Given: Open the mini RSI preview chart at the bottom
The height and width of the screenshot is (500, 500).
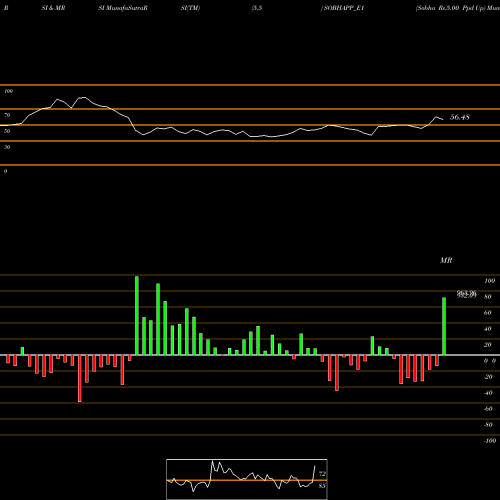Looking at the screenshot, I should pyautogui.click(x=247, y=479).
